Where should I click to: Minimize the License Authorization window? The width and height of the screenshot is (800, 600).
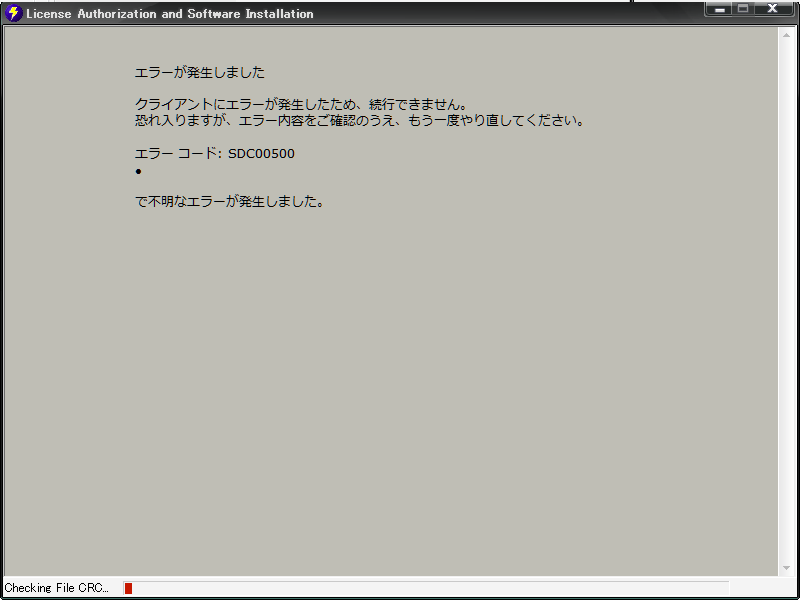click(718, 9)
